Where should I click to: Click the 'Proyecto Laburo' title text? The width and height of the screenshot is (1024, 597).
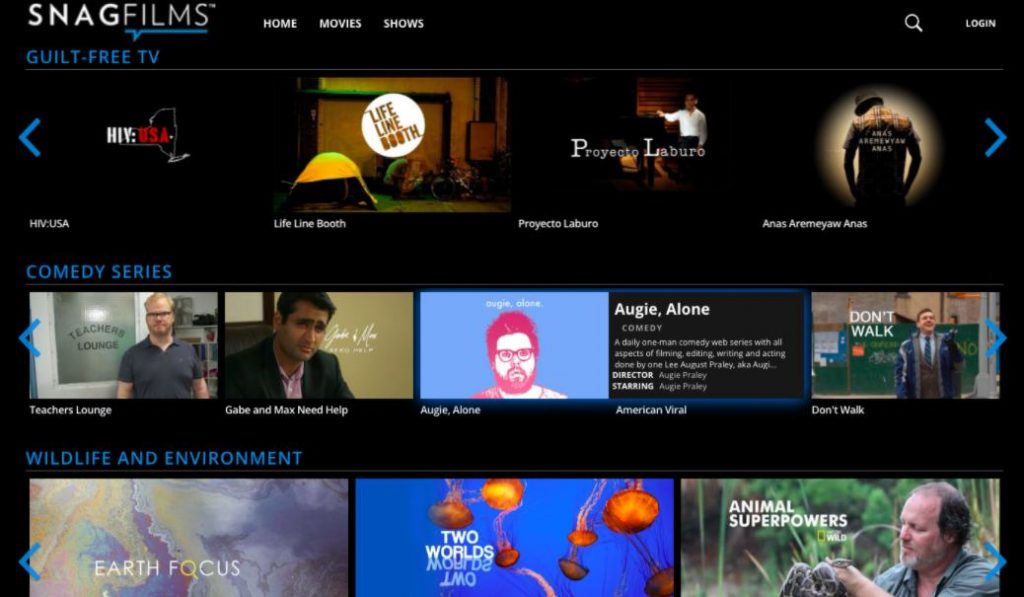coord(558,223)
